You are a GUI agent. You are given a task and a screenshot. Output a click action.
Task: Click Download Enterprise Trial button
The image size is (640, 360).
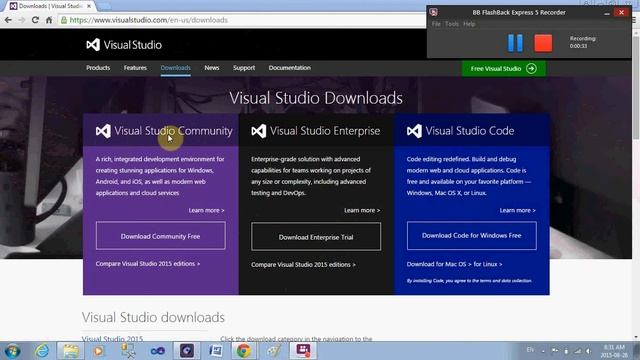tap(316, 237)
